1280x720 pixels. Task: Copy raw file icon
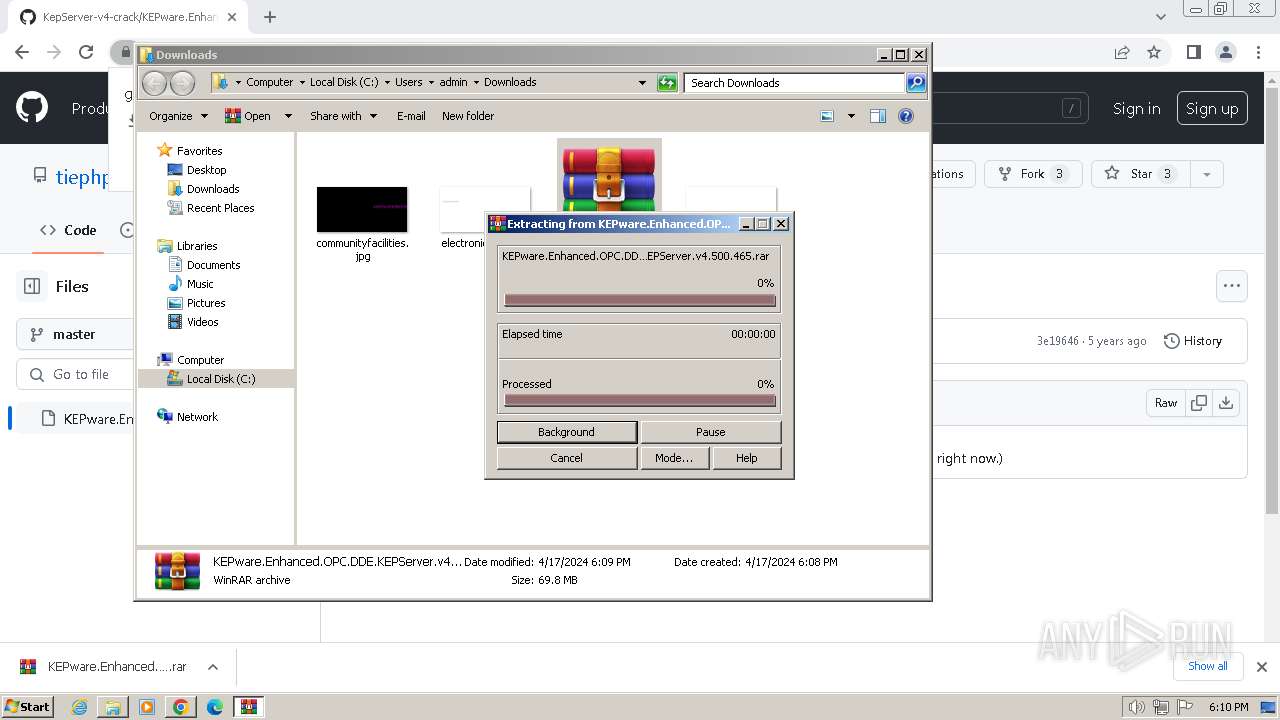(1199, 403)
